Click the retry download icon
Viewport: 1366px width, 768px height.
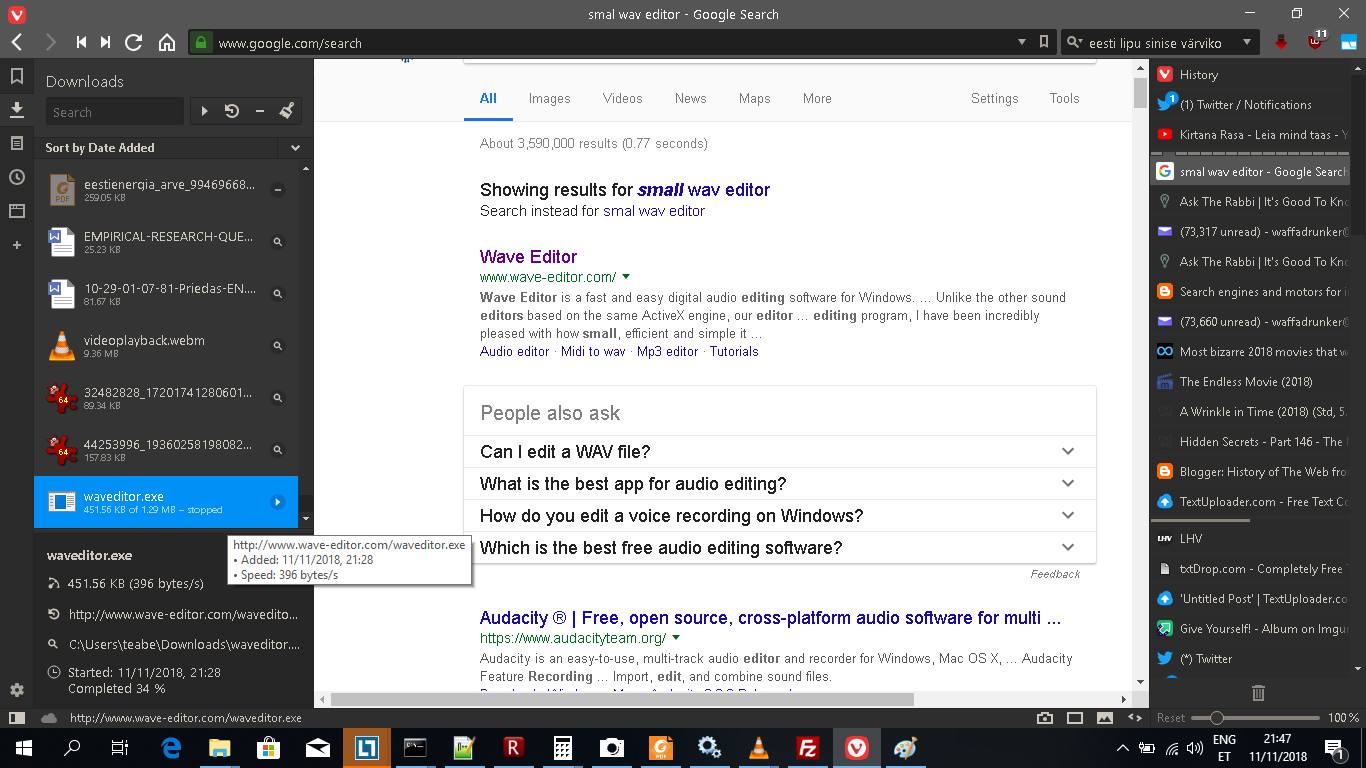pos(232,111)
